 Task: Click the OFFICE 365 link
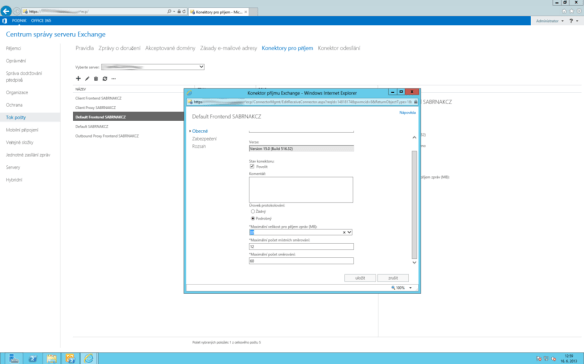point(41,21)
